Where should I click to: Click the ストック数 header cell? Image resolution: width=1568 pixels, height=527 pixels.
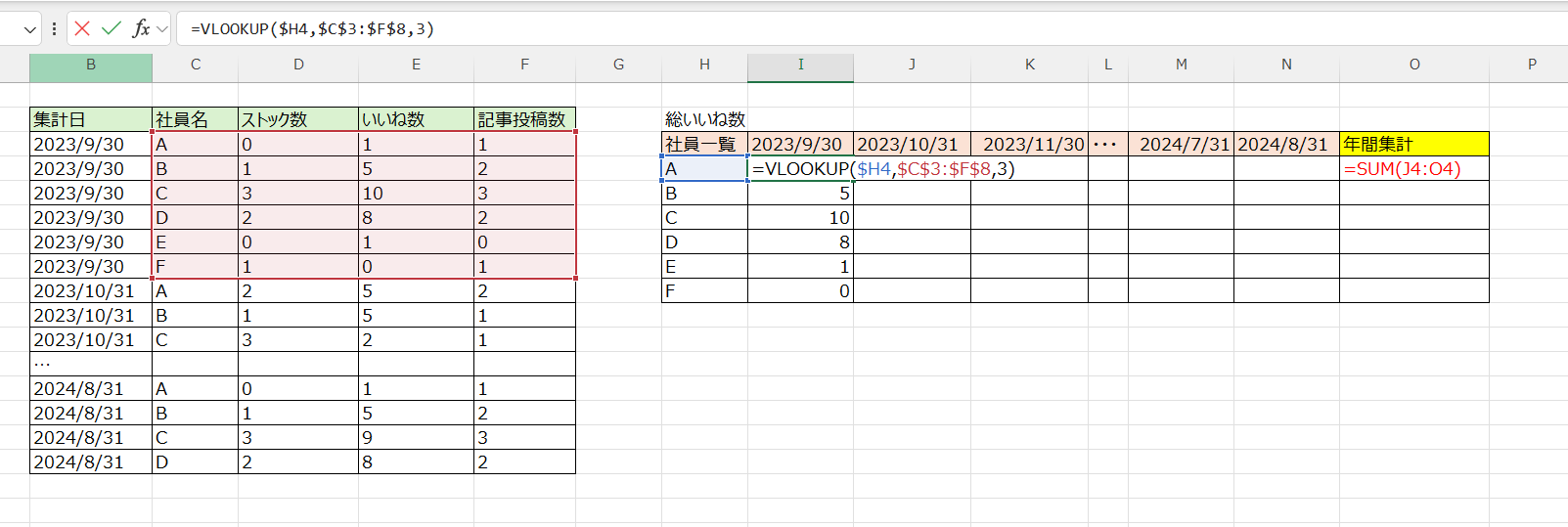coord(298,119)
